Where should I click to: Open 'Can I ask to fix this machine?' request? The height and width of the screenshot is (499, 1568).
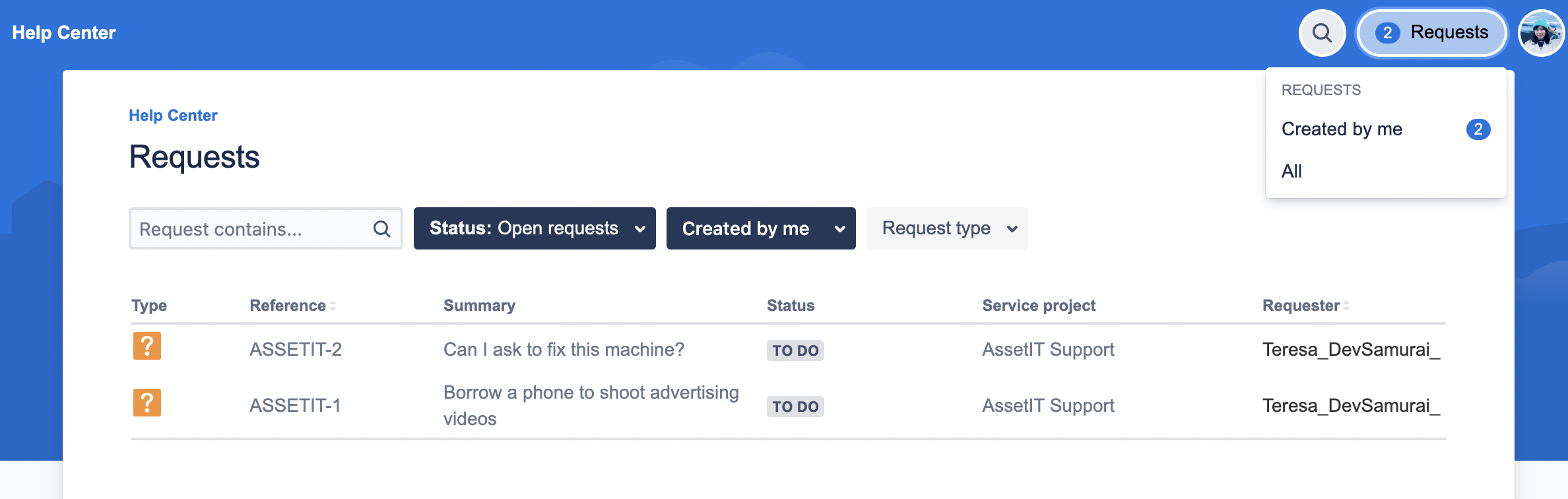564,350
